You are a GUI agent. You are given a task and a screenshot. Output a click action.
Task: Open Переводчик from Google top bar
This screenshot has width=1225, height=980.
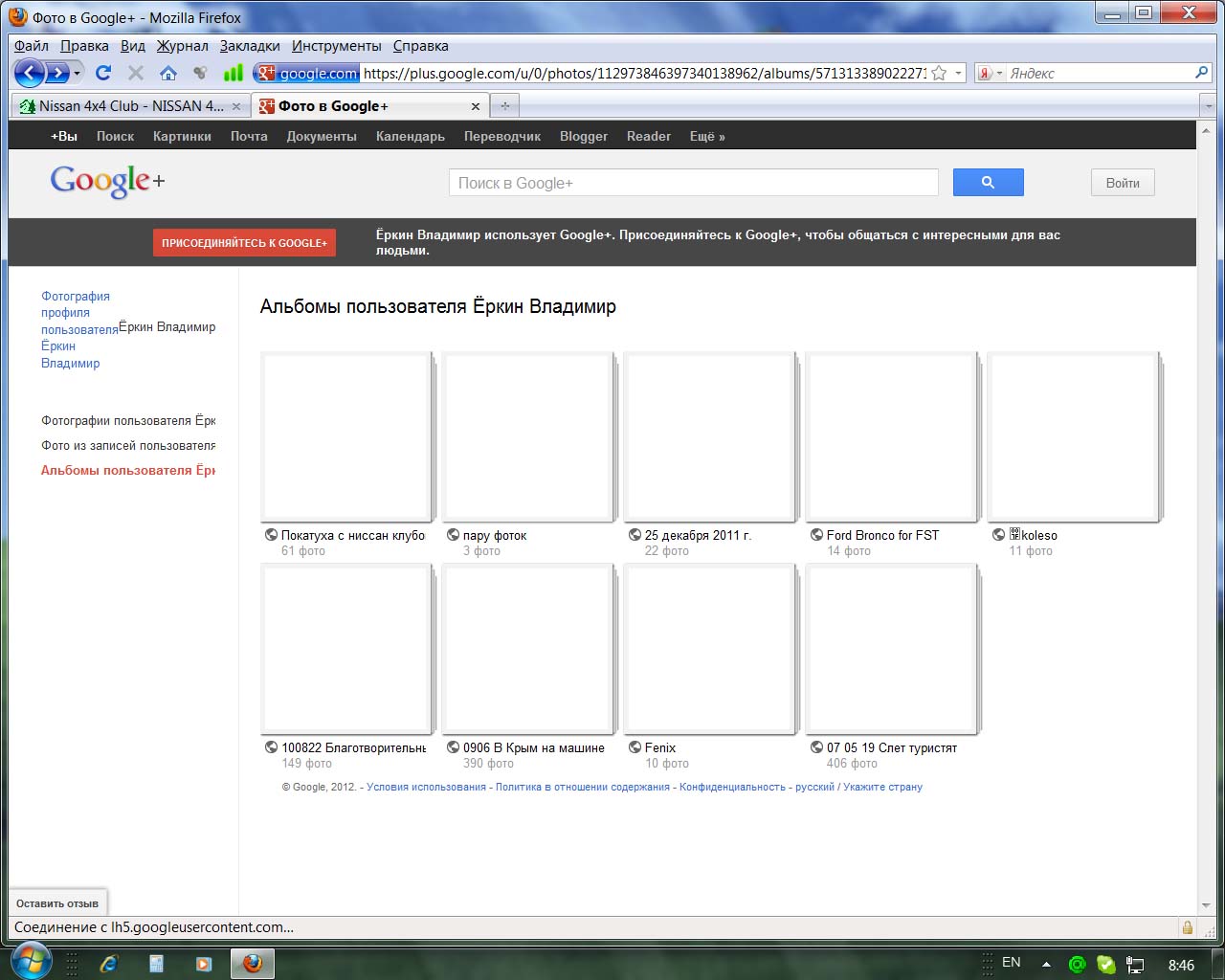[x=502, y=136]
